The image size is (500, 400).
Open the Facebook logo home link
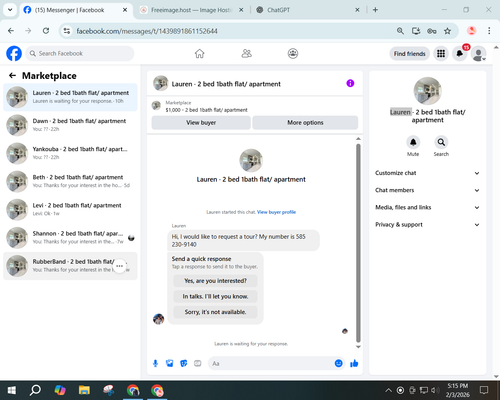click(x=14, y=54)
